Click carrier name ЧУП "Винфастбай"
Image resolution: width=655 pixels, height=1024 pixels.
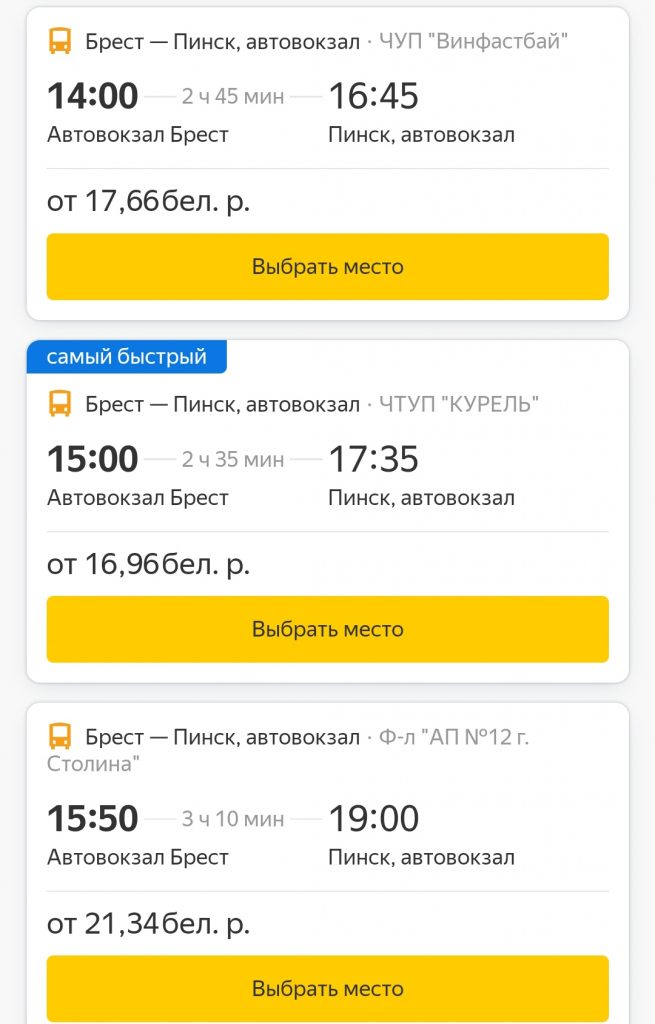click(x=474, y=42)
